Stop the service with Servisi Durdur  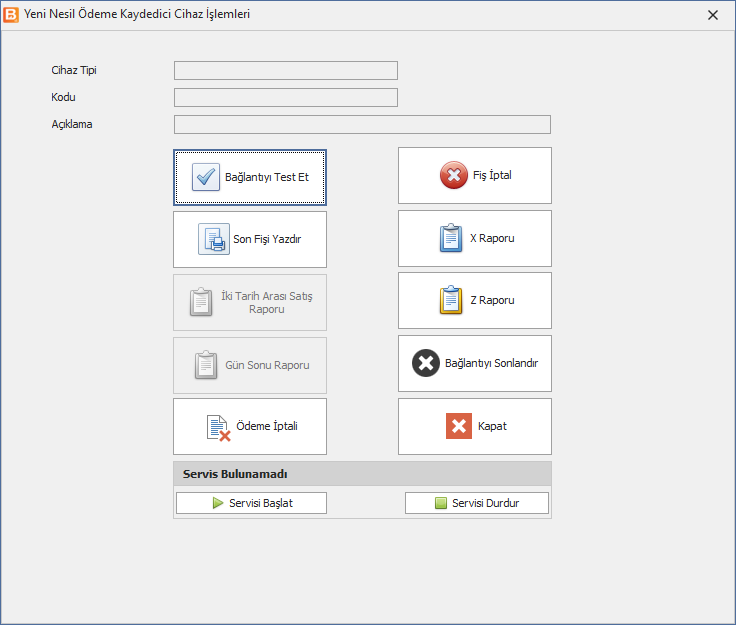[476, 503]
